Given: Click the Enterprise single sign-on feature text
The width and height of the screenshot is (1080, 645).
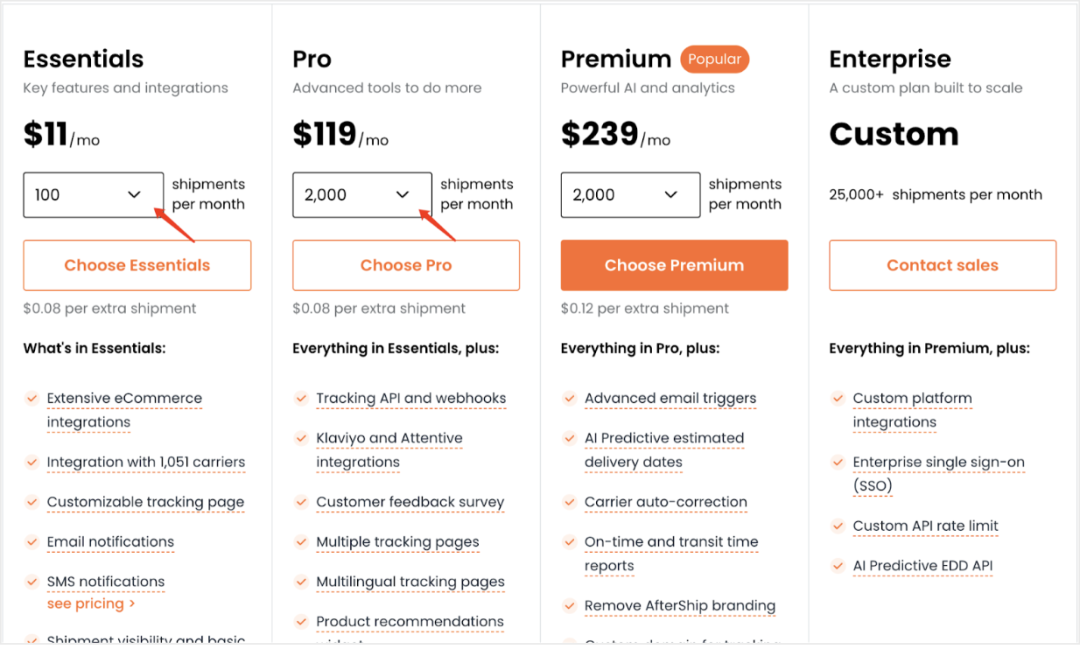Looking at the screenshot, I should (x=939, y=474).
